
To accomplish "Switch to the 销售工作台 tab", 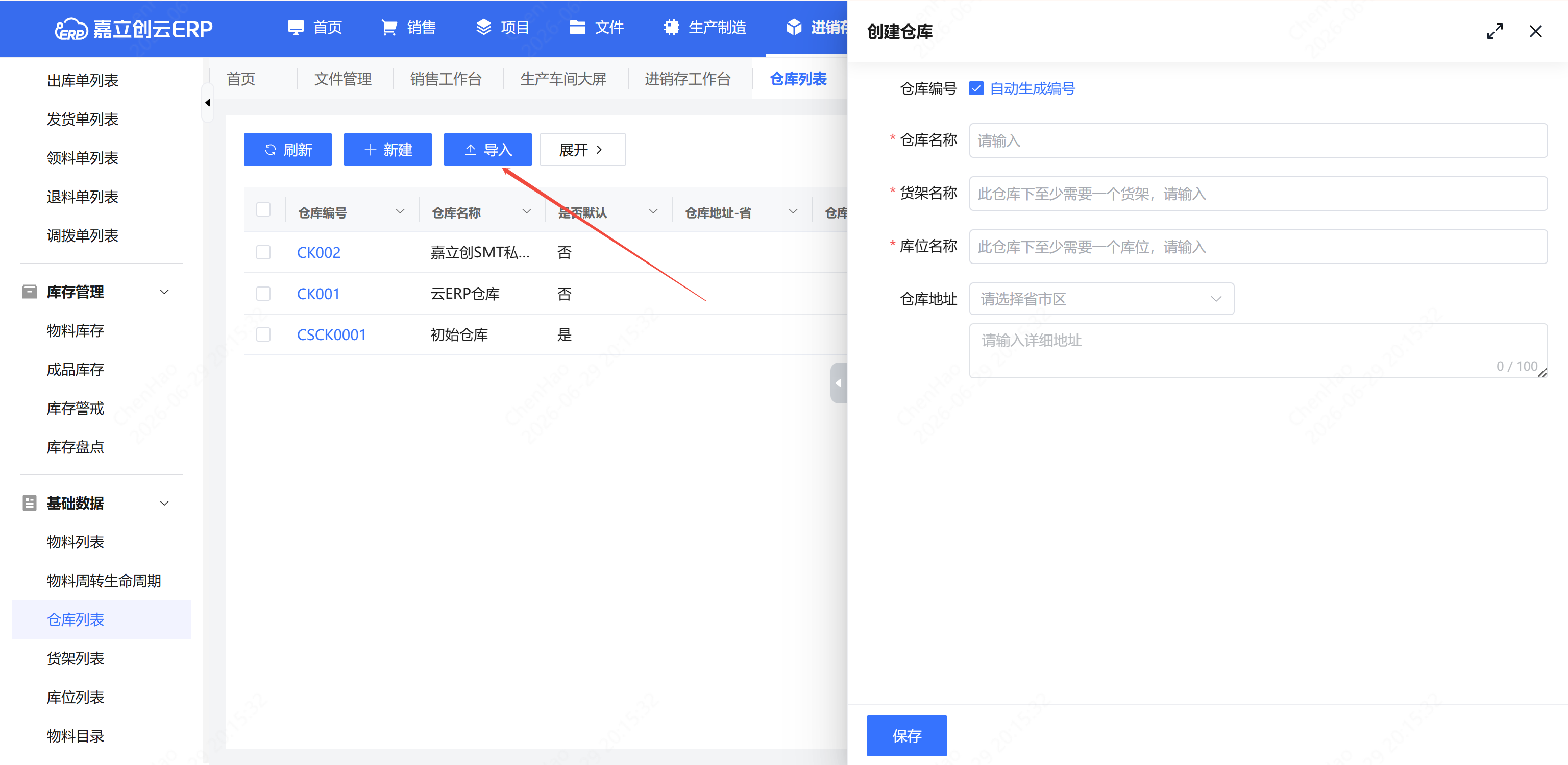I will [446, 79].
